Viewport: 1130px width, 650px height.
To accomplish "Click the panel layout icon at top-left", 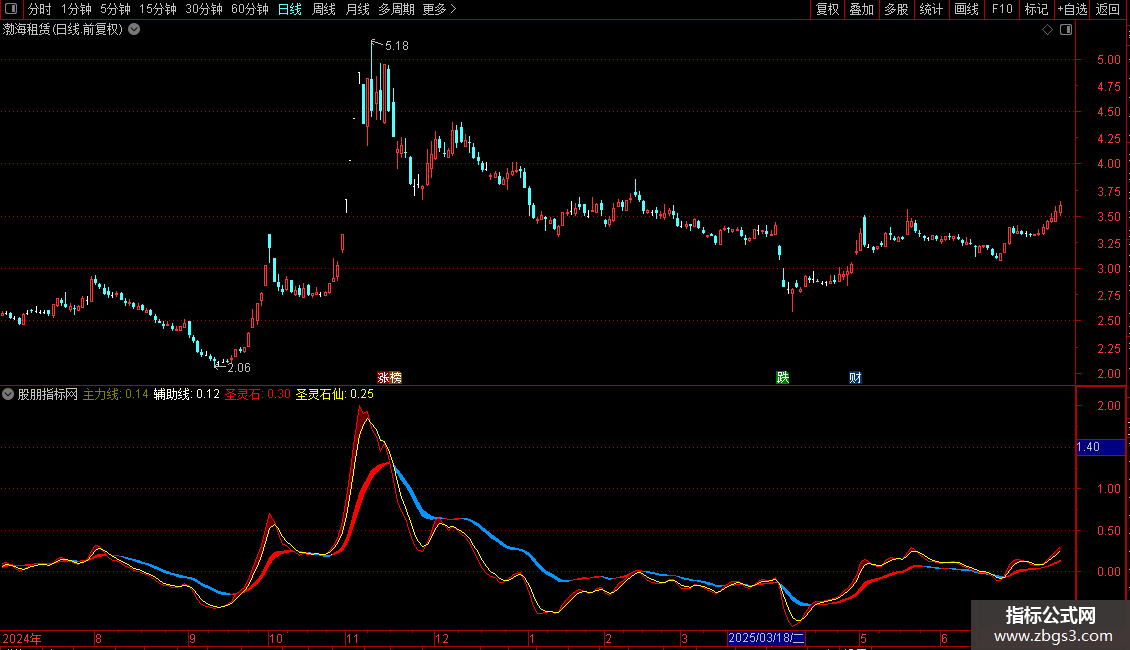I will 11,9.
